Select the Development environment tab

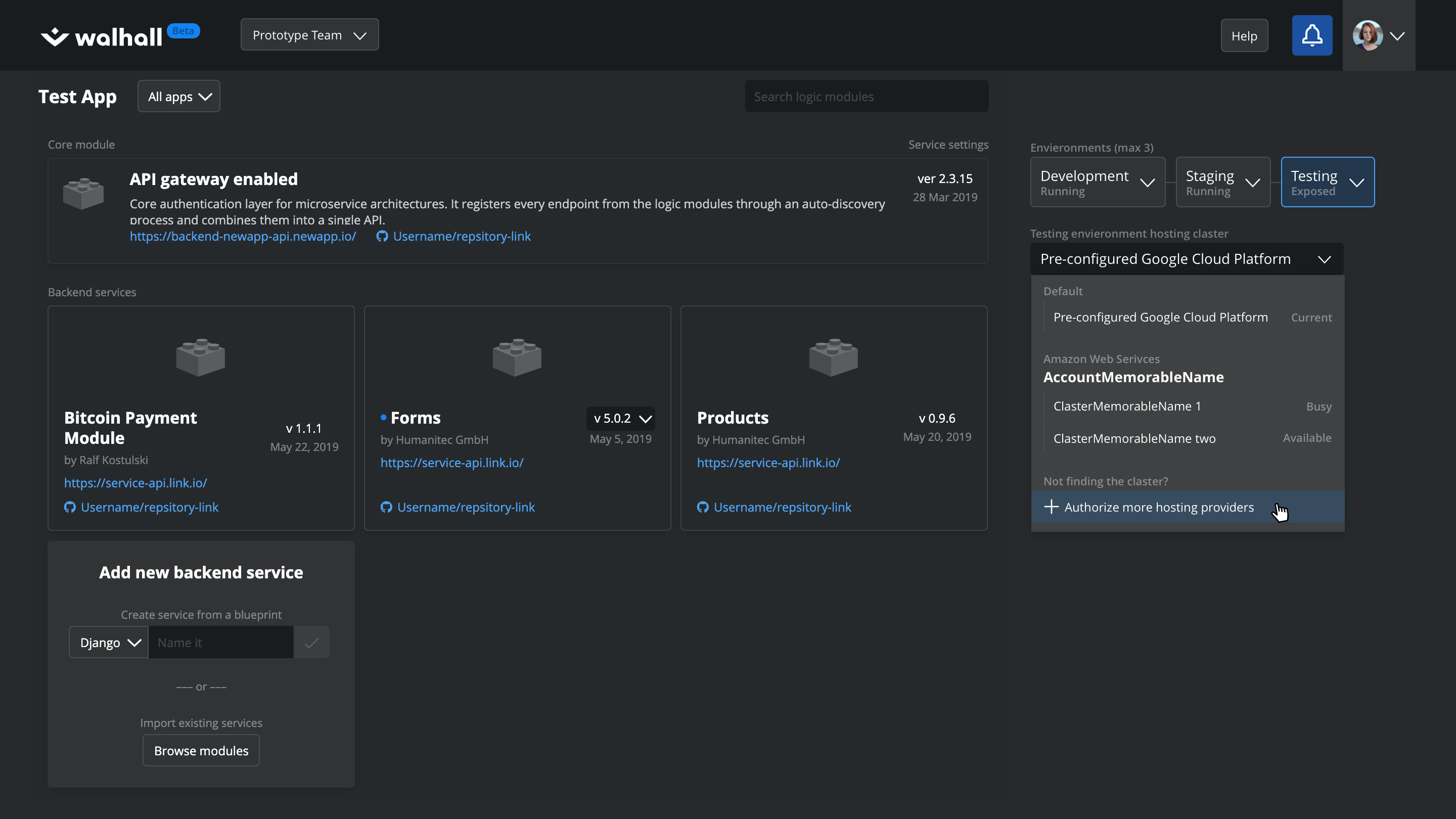[x=1097, y=181]
